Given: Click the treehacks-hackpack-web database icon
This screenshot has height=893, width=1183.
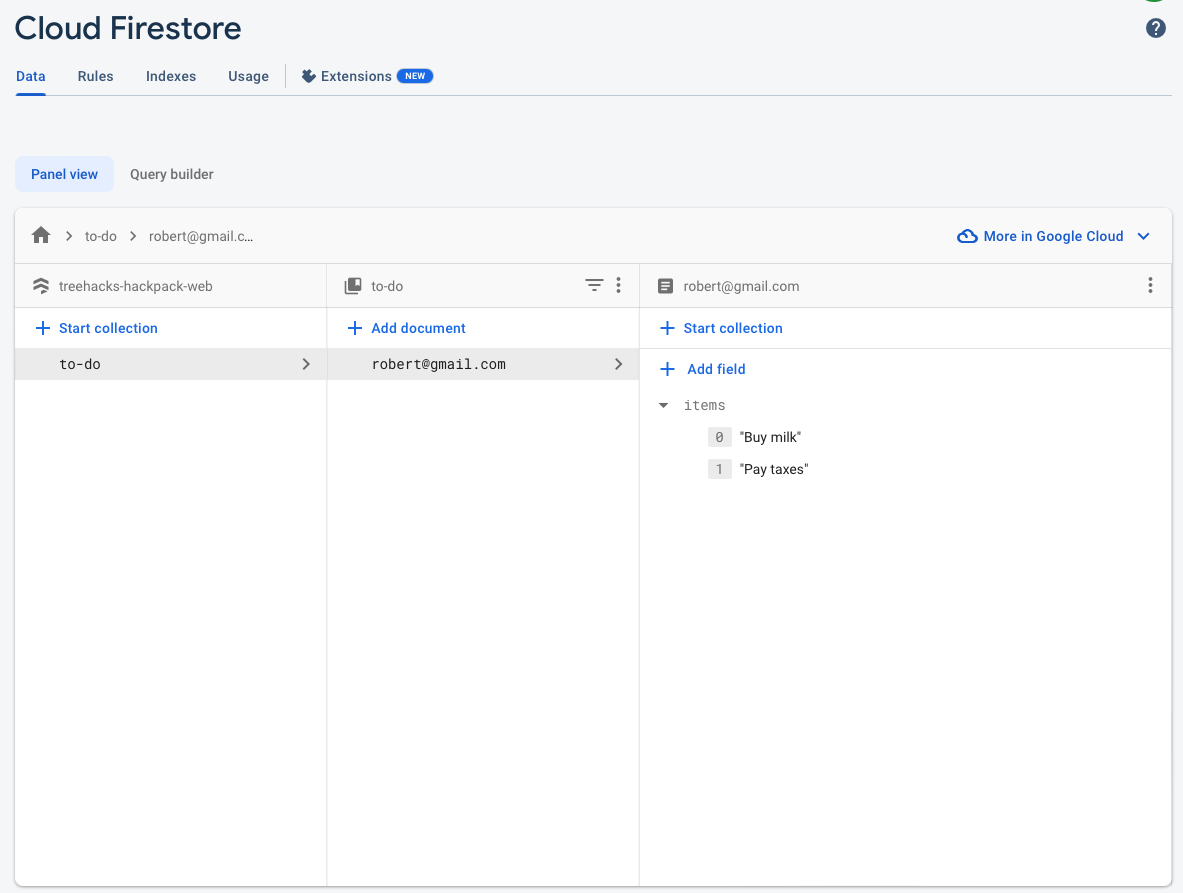Looking at the screenshot, I should 41,286.
